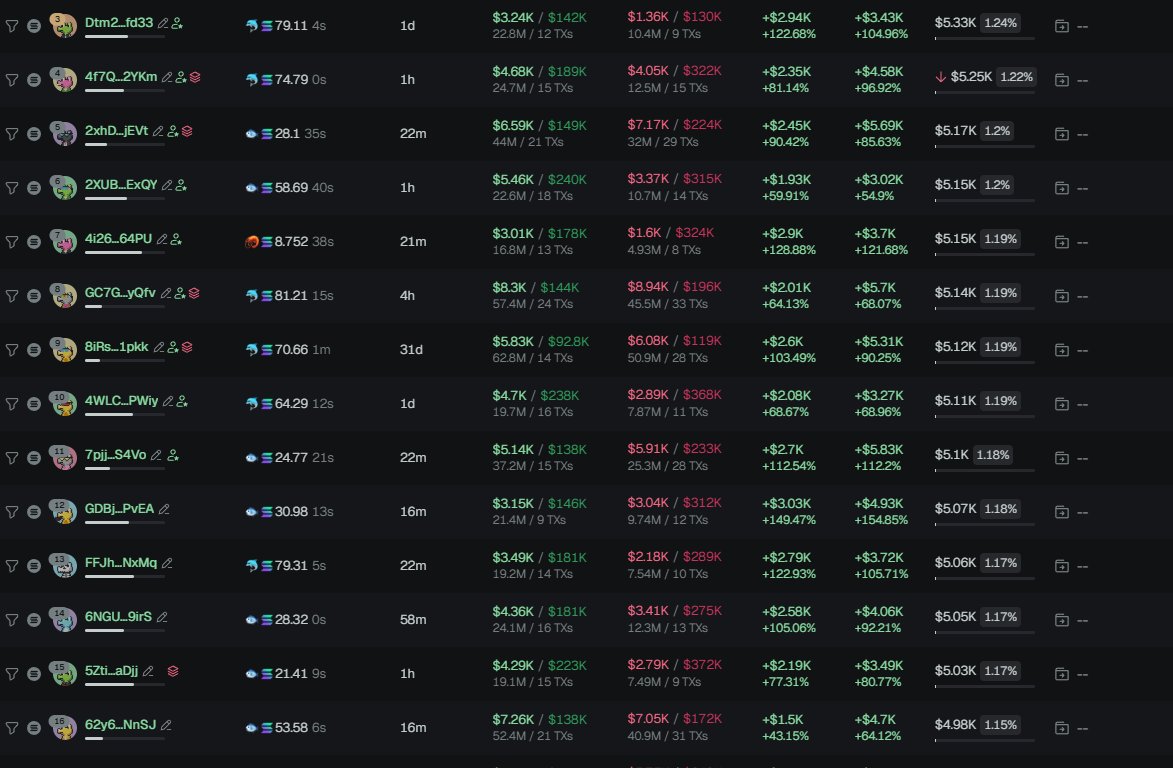Click progress bar under 4WLC...PWiy name
The image size is (1173, 768).
[x=125, y=414]
